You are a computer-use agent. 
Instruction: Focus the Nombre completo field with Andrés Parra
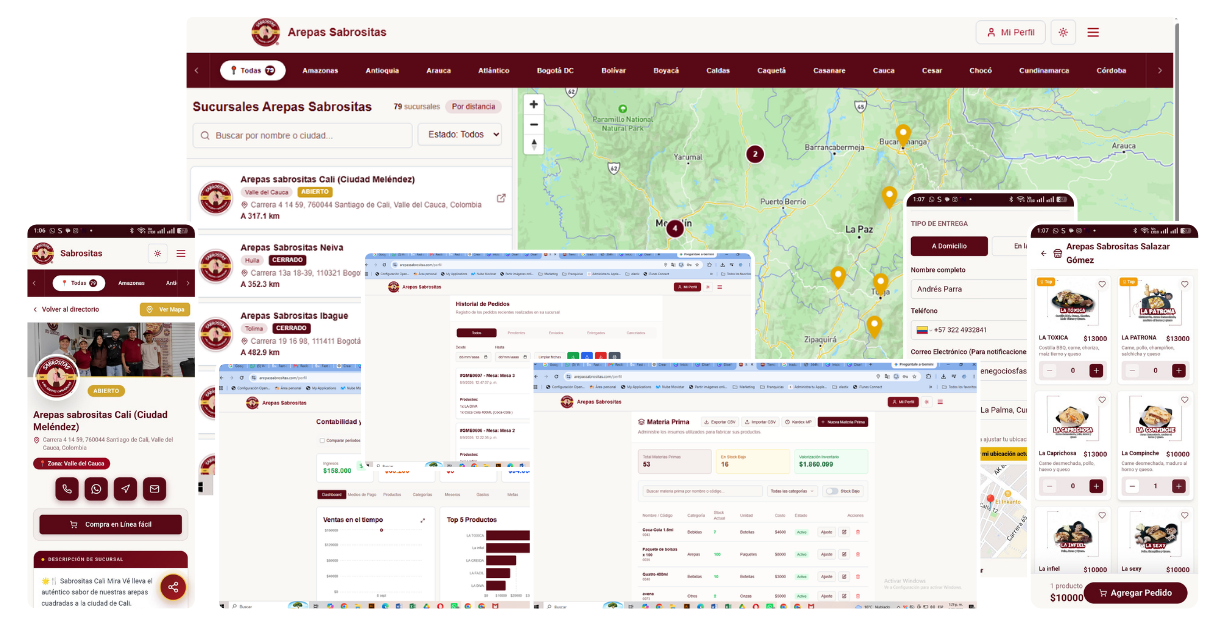(x=969, y=289)
